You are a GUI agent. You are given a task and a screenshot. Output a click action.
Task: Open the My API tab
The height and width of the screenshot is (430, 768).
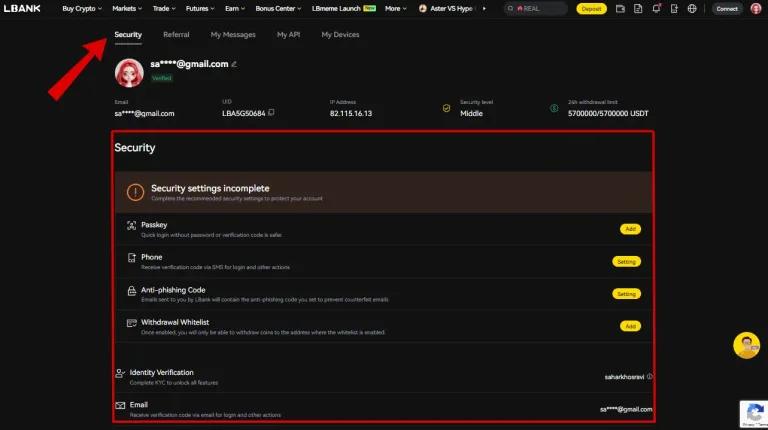pos(288,35)
